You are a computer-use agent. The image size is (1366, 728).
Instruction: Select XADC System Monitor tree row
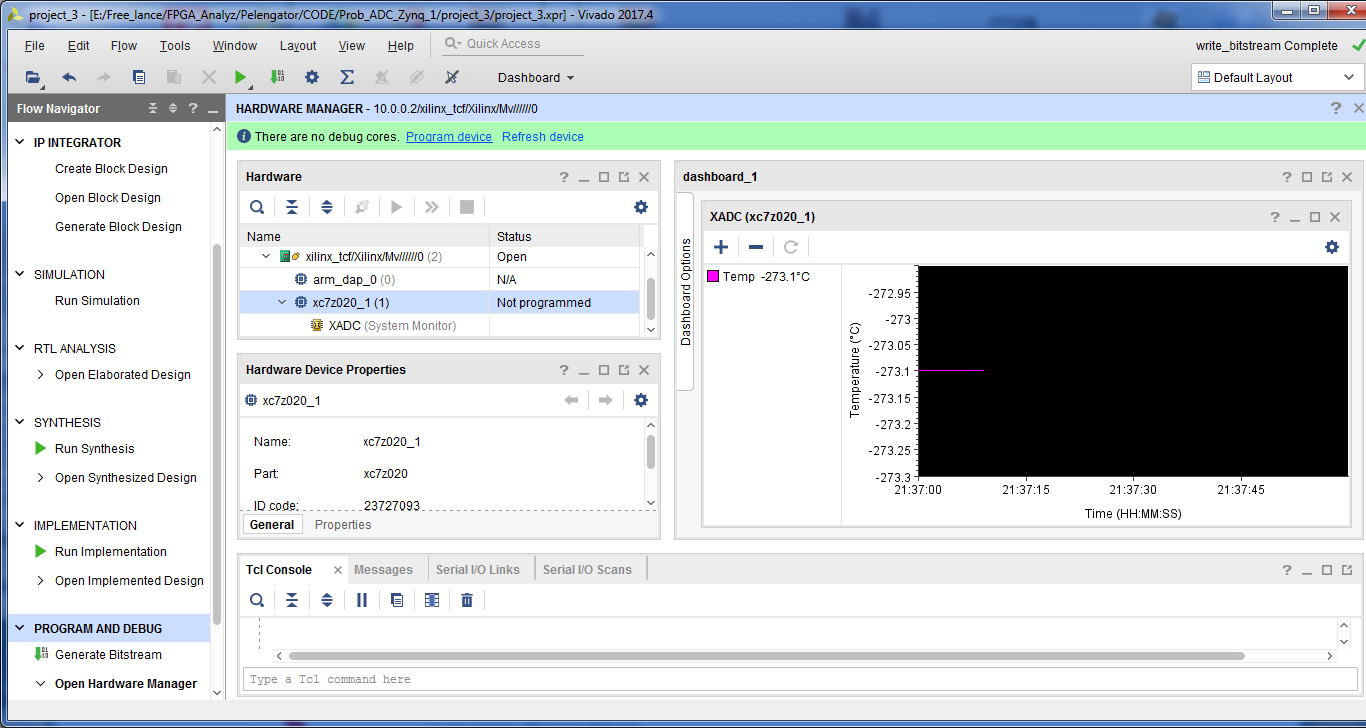coord(439,325)
